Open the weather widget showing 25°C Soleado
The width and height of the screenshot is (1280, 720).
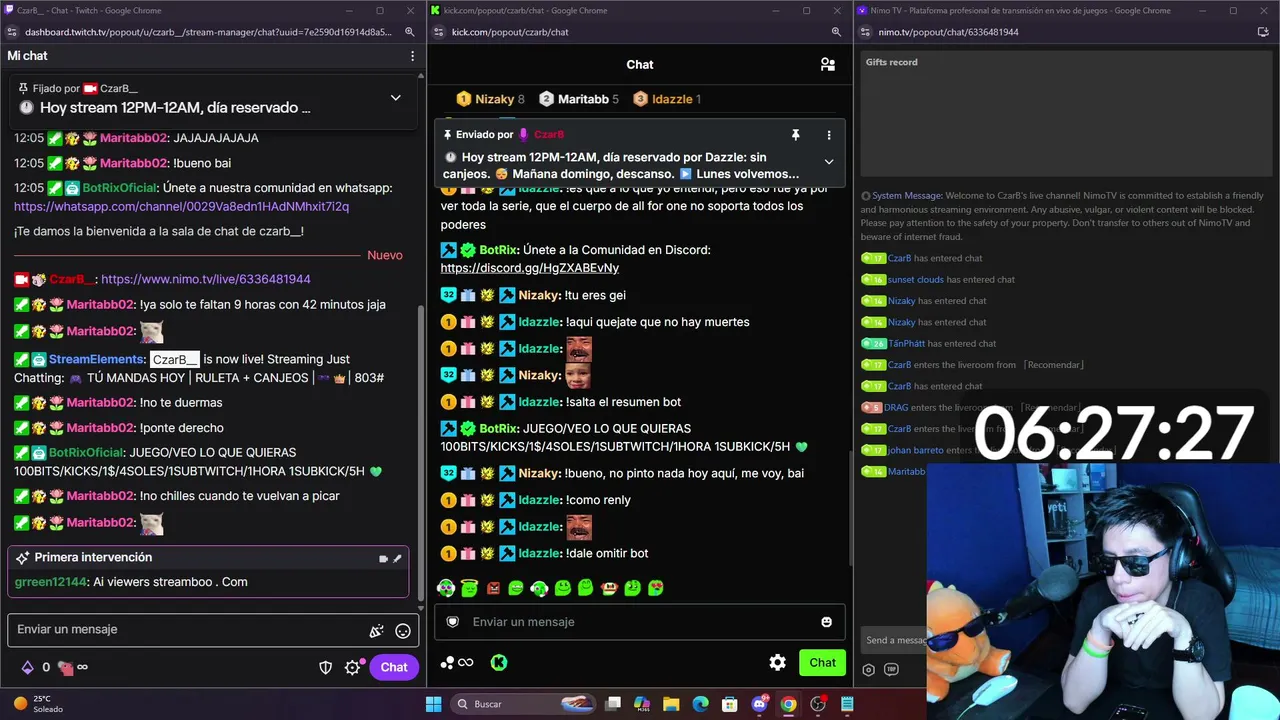38,704
